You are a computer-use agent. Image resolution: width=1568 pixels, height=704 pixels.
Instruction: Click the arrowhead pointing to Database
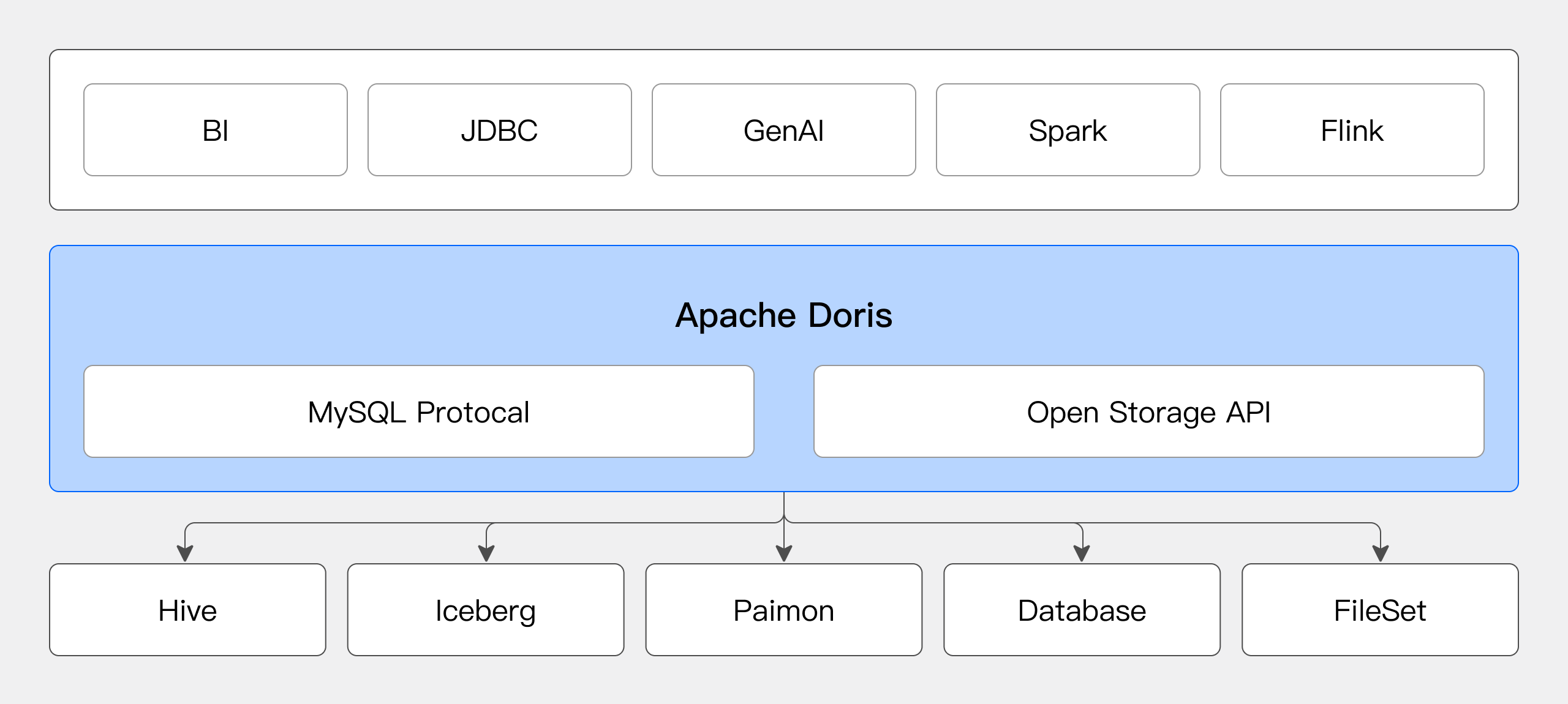pyautogui.click(x=1082, y=553)
